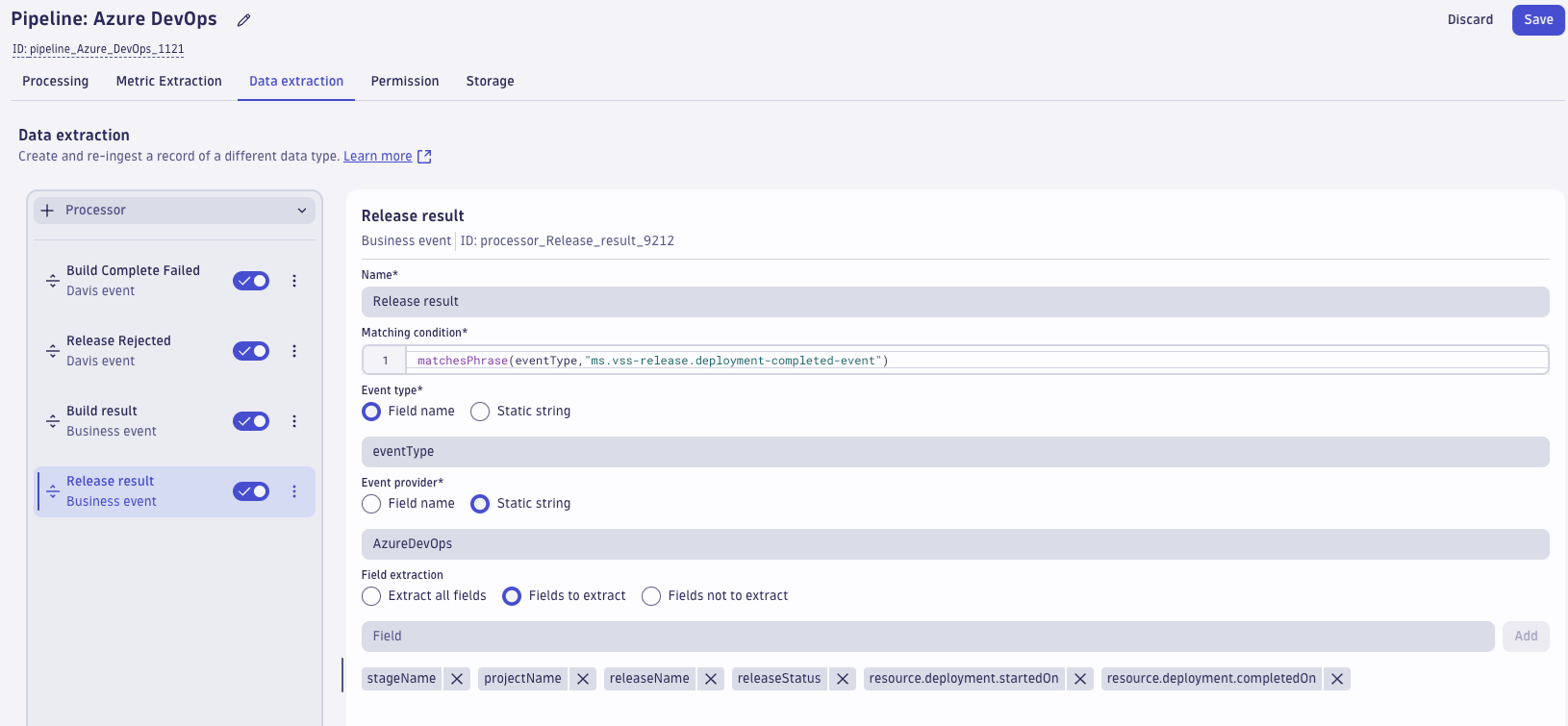Click the AzureDevOps provider input field
Viewport: 1568px width, 726px height.
955,544
